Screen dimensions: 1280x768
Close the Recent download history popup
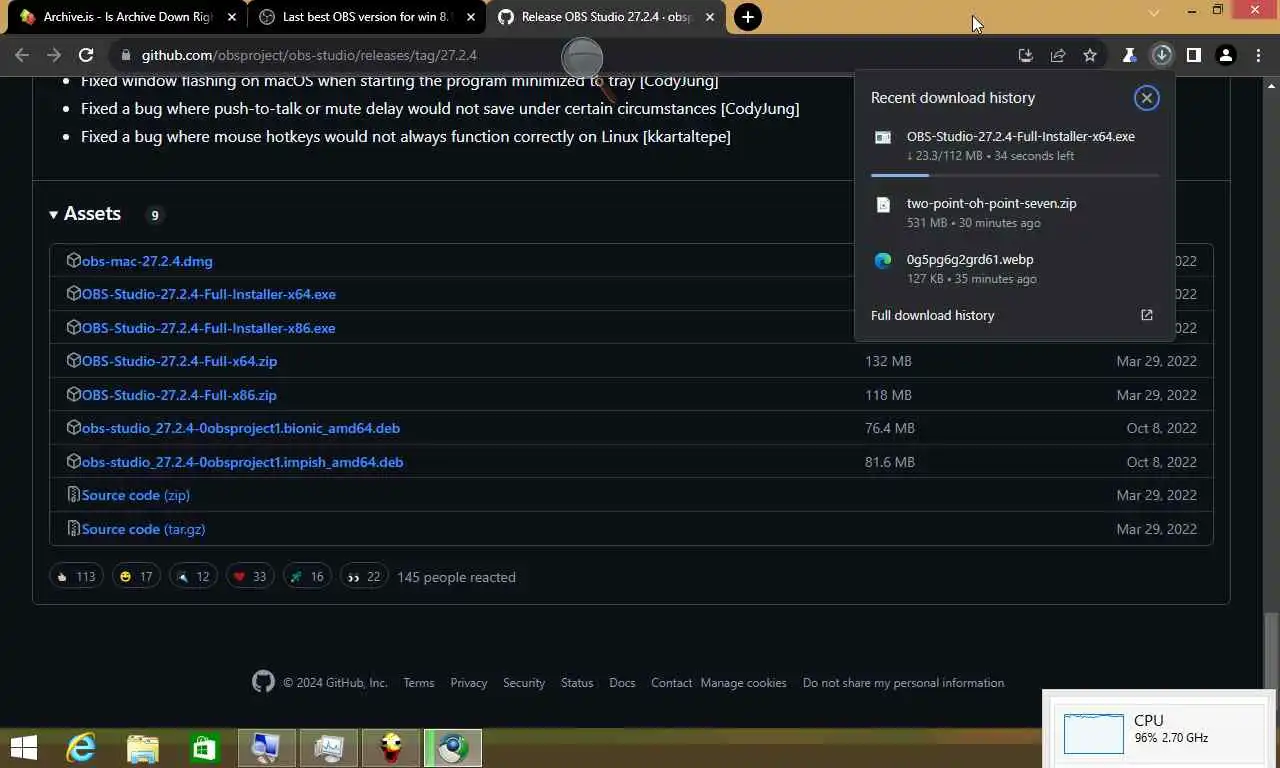pos(1146,98)
